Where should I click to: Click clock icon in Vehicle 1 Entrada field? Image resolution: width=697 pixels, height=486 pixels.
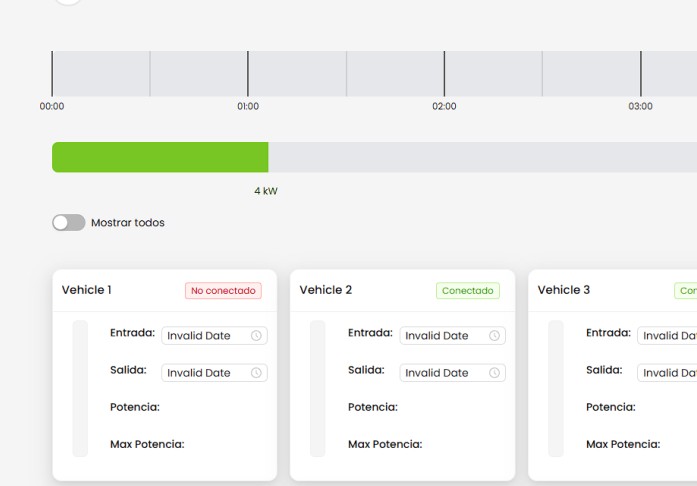pos(256,336)
